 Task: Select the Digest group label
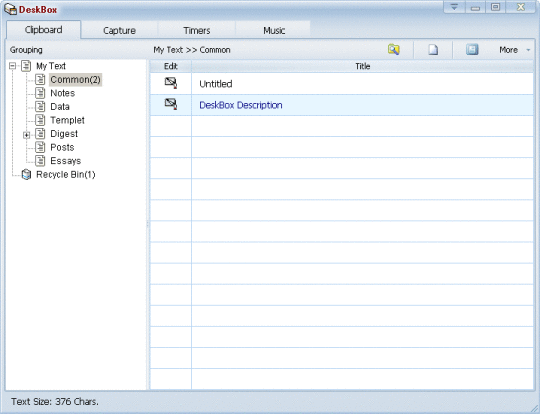(x=64, y=134)
